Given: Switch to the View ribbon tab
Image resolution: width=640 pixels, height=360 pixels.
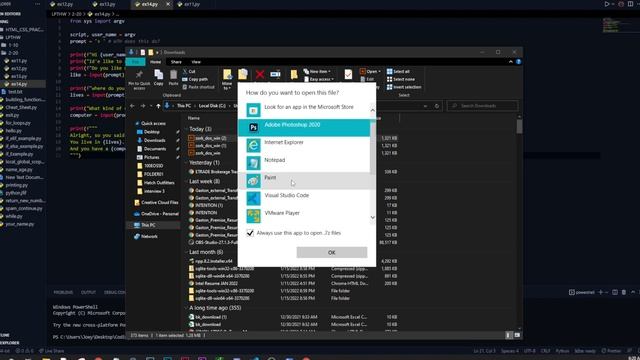Looking at the screenshot, I should 196,62.
